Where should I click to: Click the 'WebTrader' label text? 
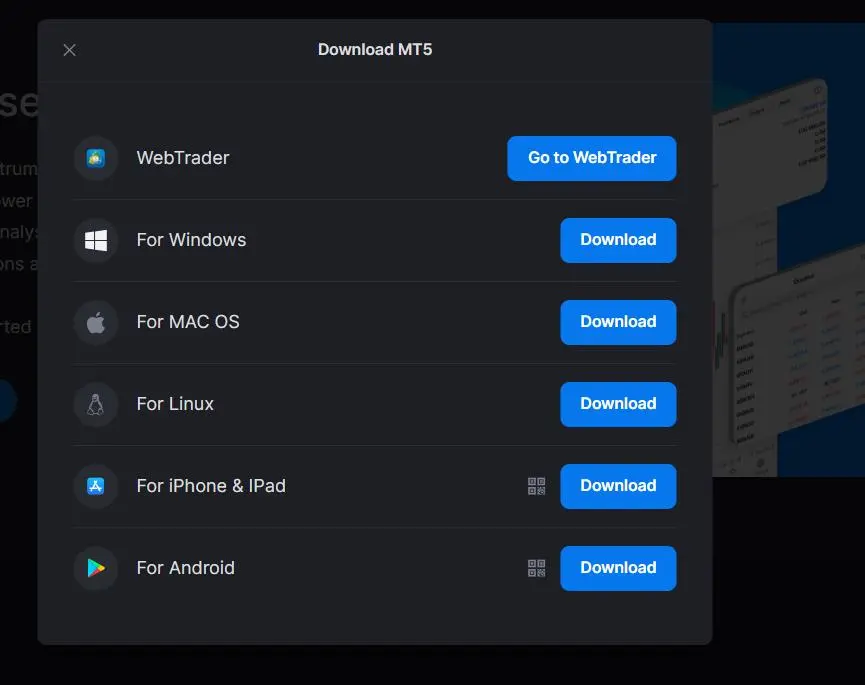click(183, 158)
